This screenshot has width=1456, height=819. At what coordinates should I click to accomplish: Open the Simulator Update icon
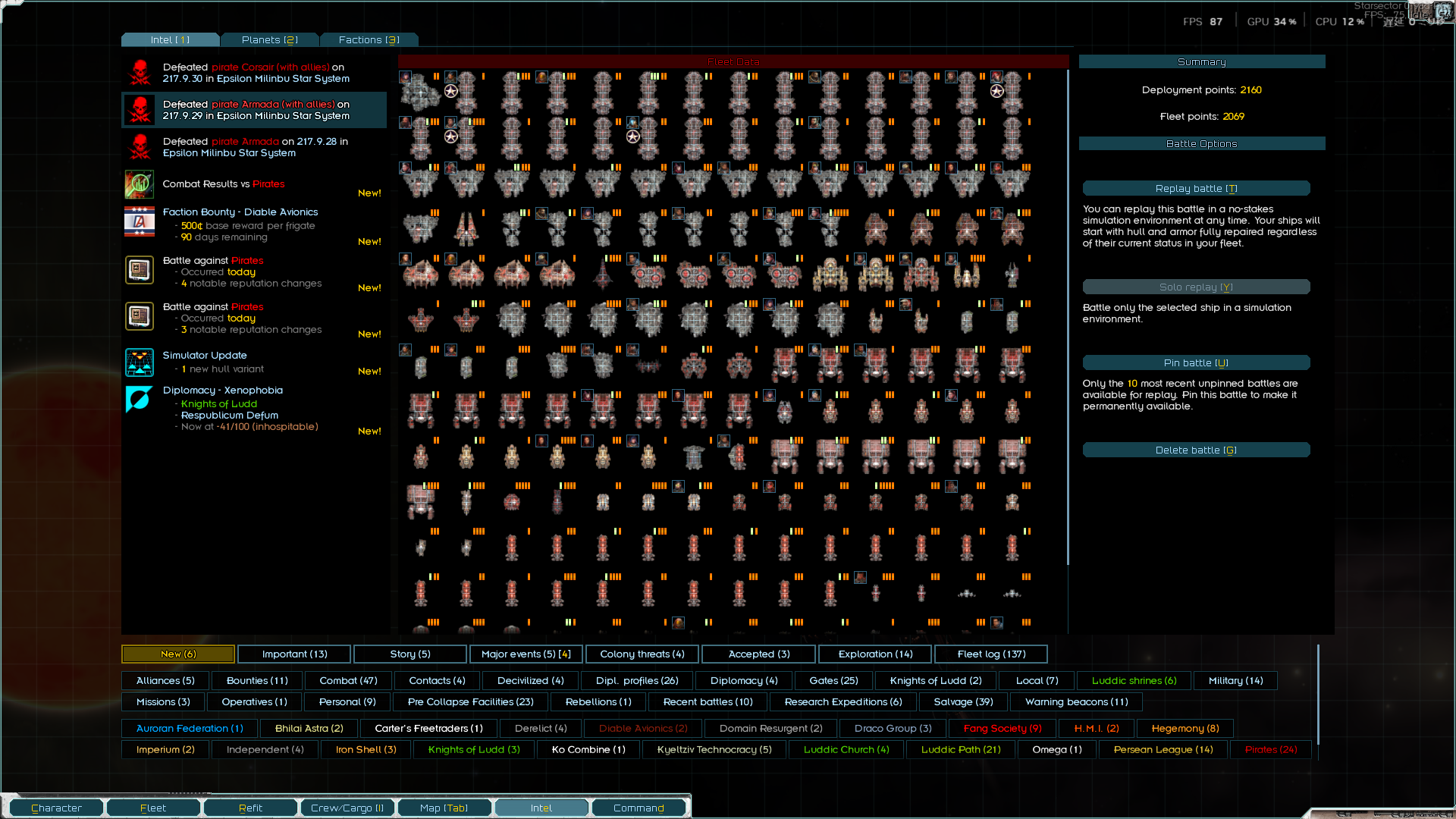click(140, 362)
